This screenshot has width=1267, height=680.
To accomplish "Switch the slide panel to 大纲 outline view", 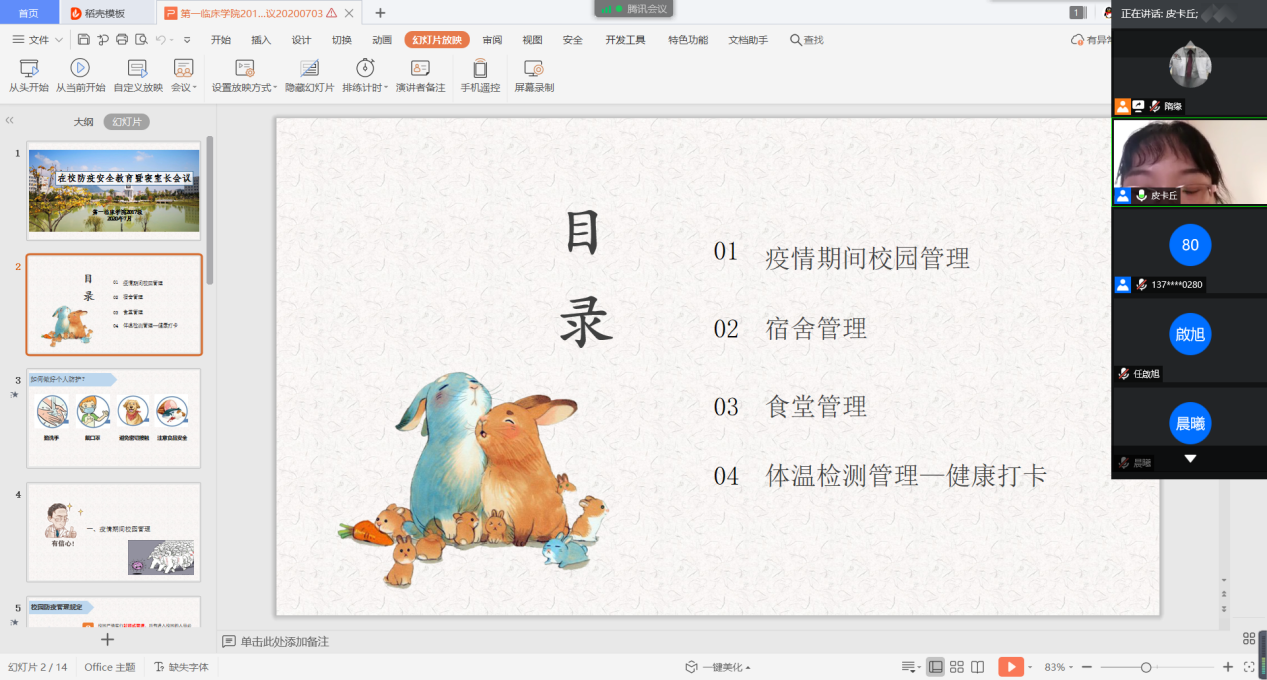I will pyautogui.click(x=84, y=122).
